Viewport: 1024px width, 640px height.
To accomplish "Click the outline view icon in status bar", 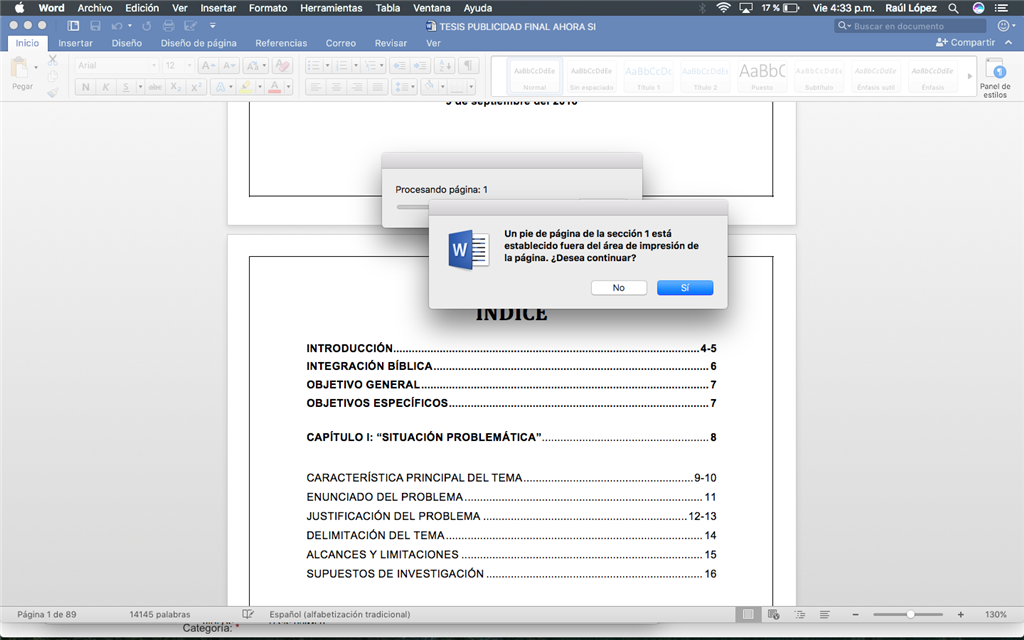I will (x=799, y=615).
